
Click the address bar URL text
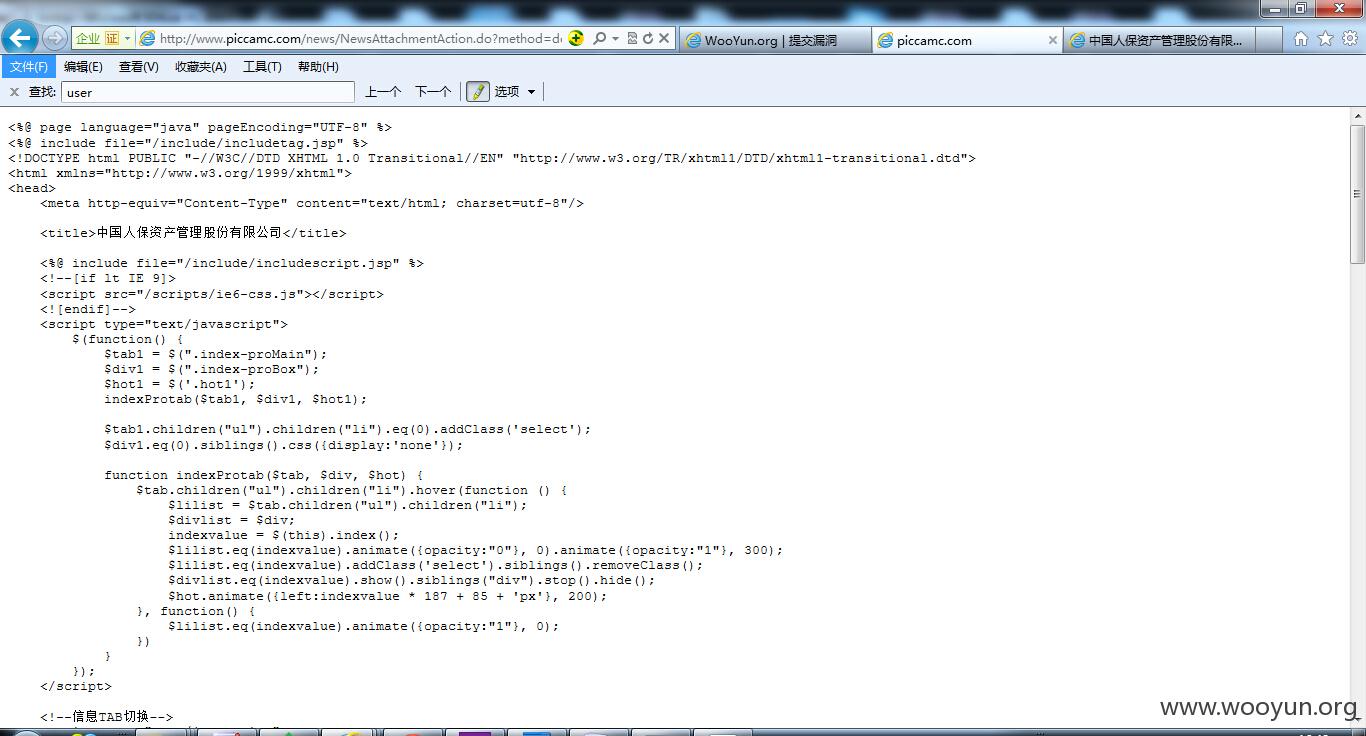point(360,38)
